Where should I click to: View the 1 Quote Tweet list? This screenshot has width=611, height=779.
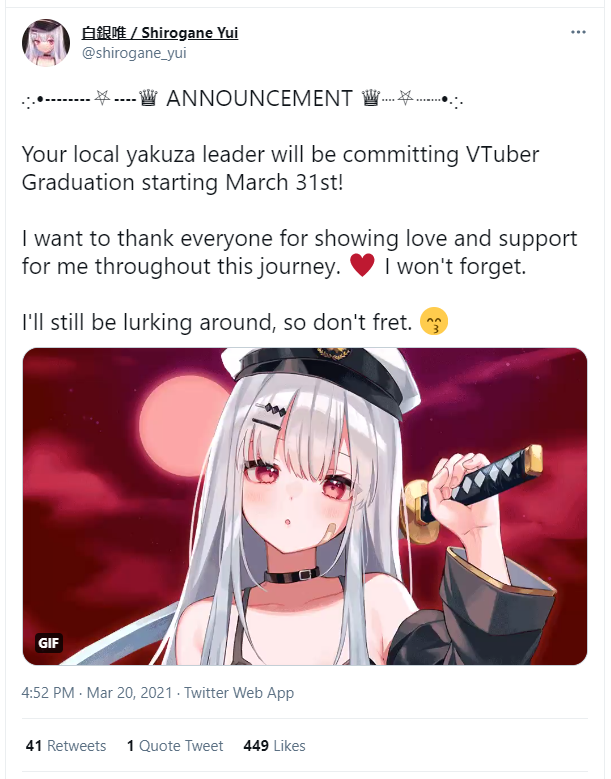pyautogui.click(x=175, y=746)
